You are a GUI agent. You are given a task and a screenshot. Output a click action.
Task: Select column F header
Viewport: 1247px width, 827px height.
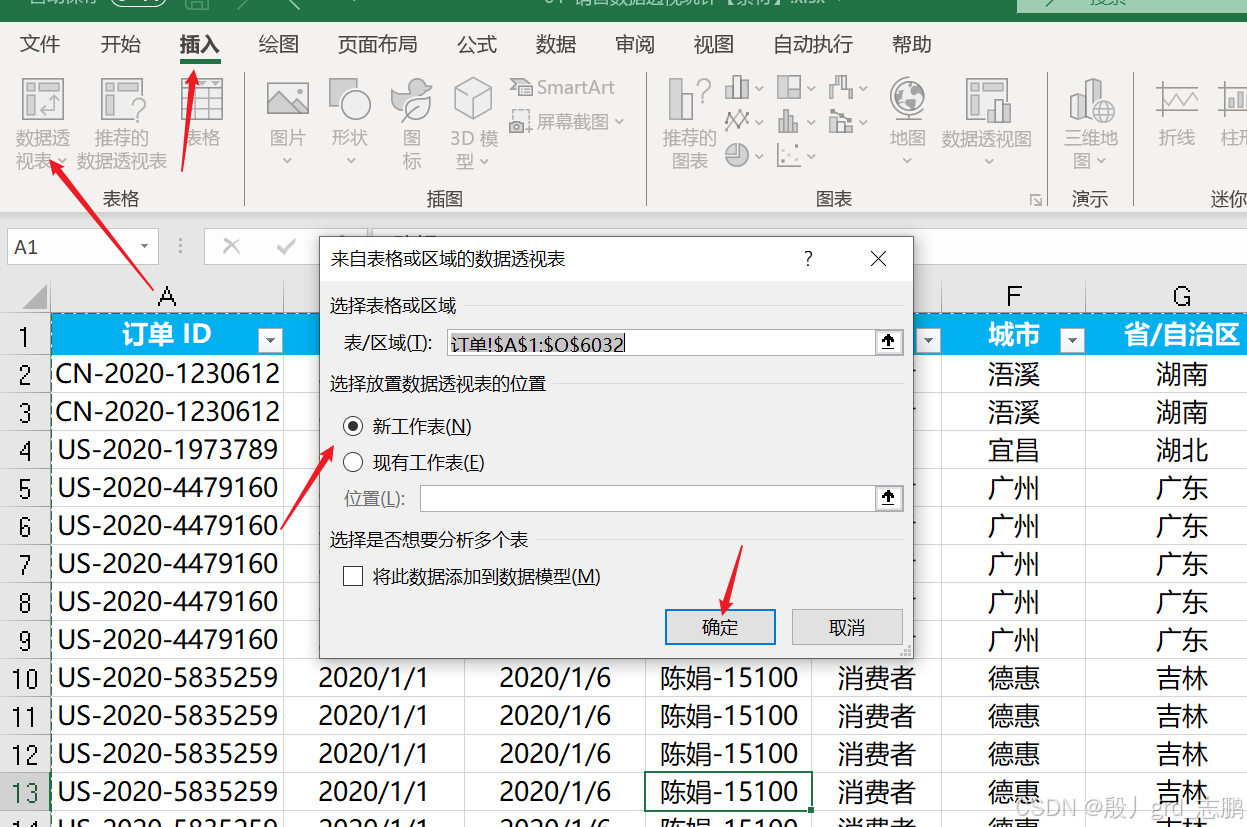(1014, 296)
